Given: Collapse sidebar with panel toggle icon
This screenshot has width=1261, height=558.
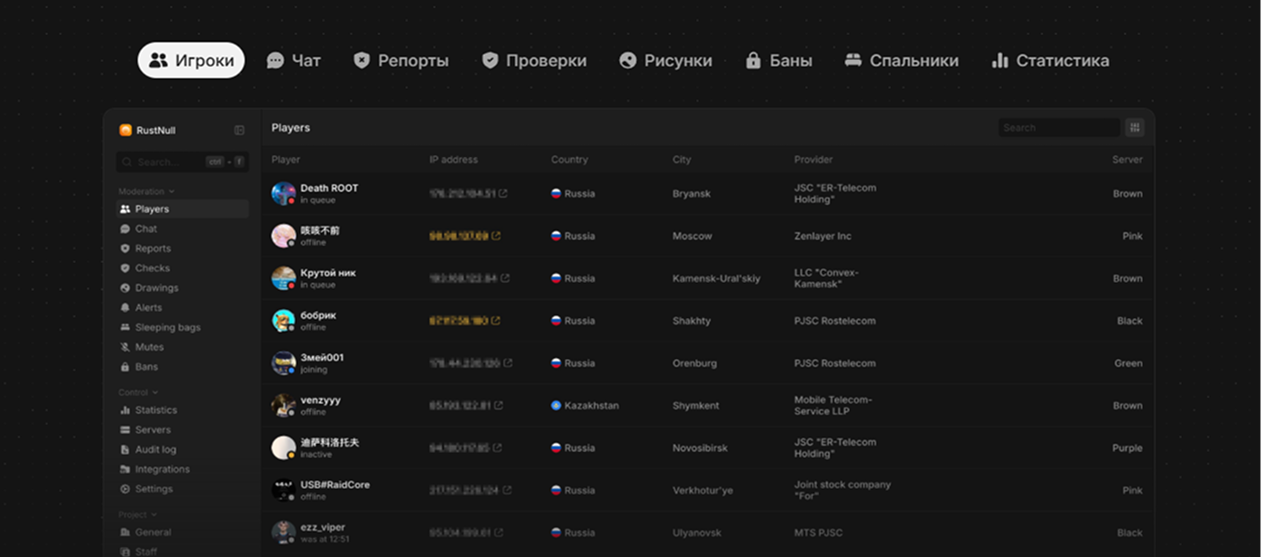Looking at the screenshot, I should [x=239, y=130].
